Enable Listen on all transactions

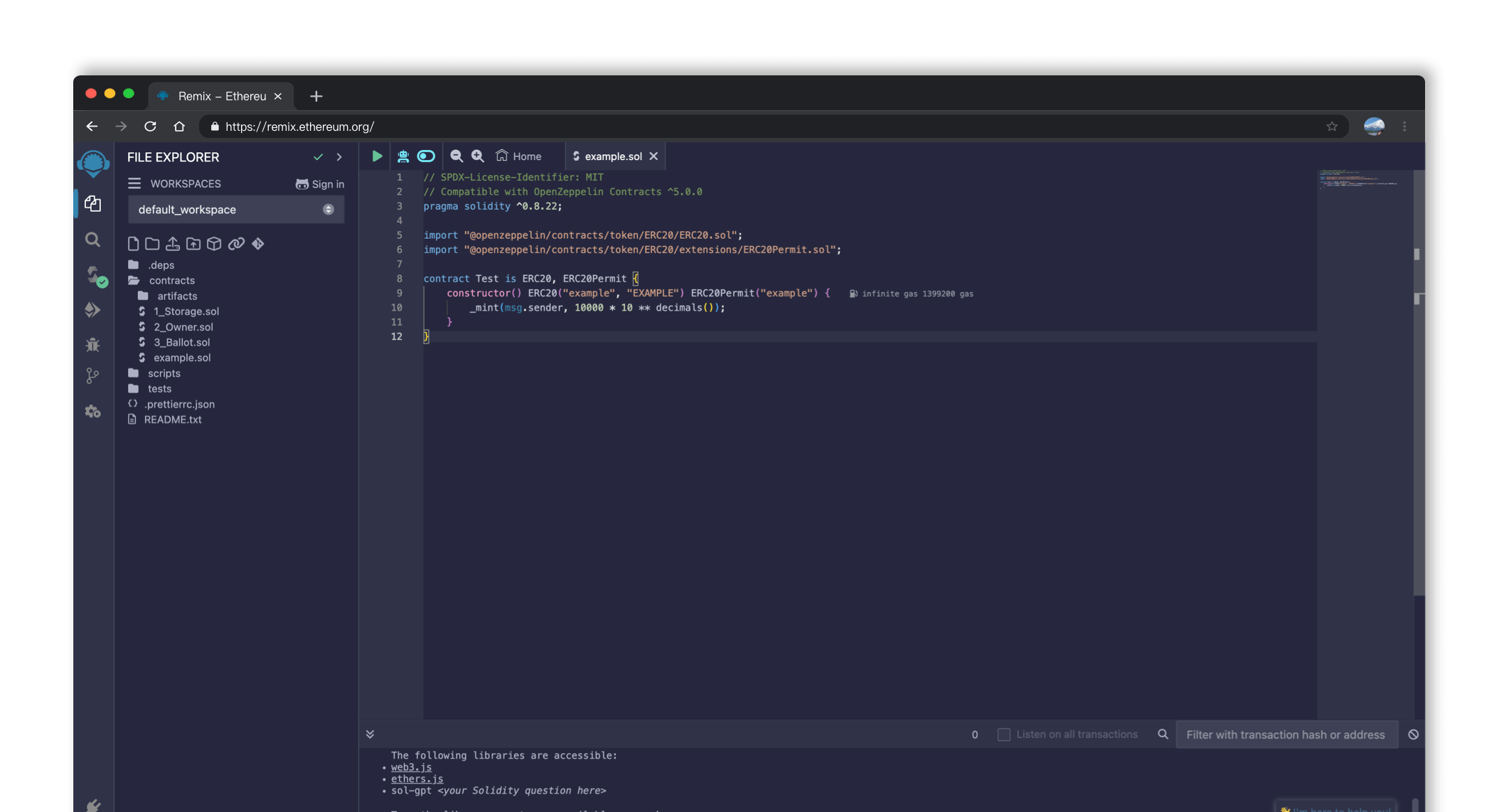pyautogui.click(x=1004, y=734)
